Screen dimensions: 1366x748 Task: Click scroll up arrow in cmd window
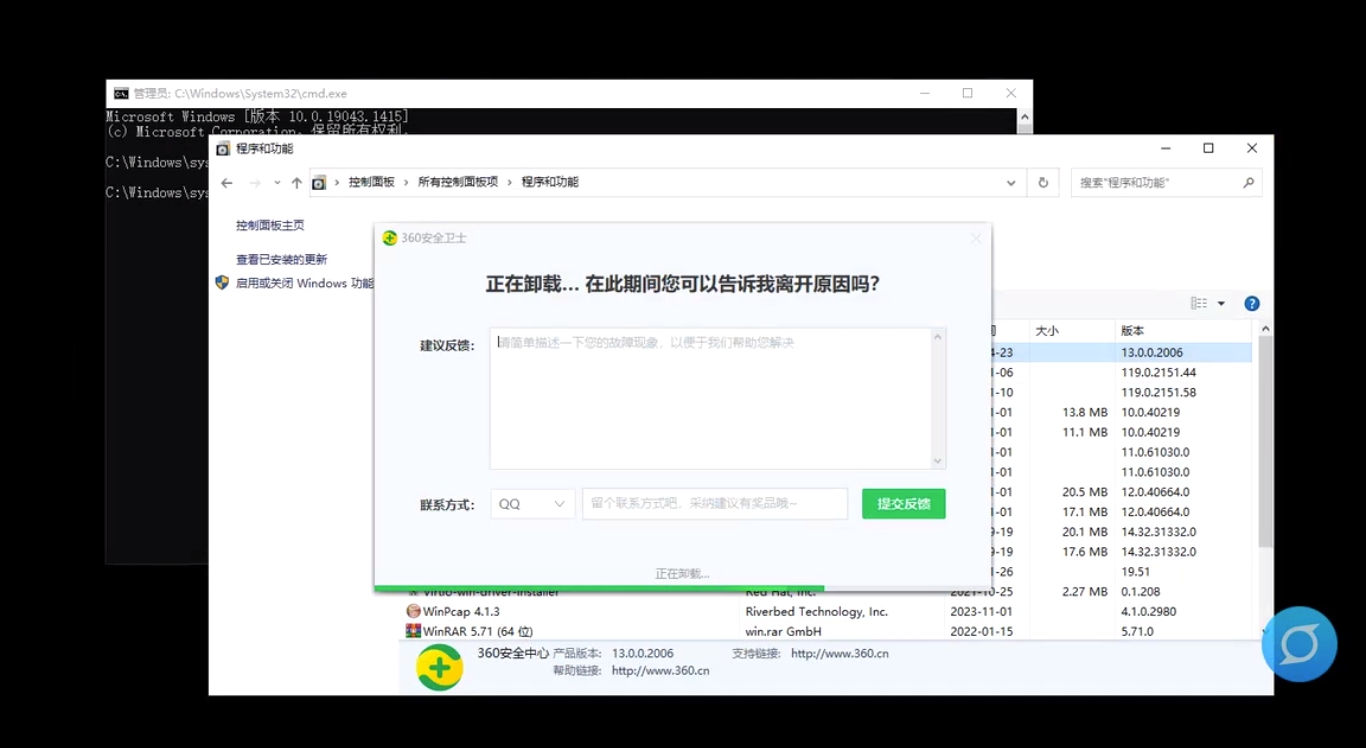click(x=1025, y=117)
